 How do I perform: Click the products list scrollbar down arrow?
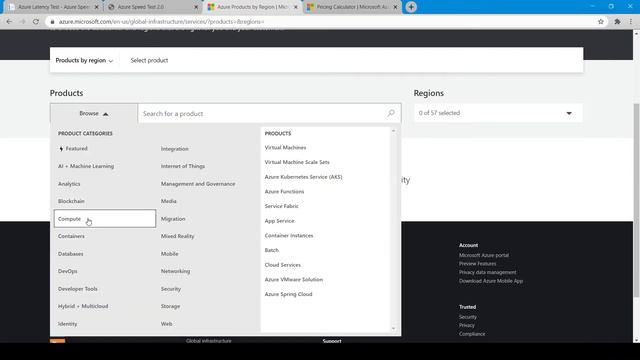pos(393,329)
